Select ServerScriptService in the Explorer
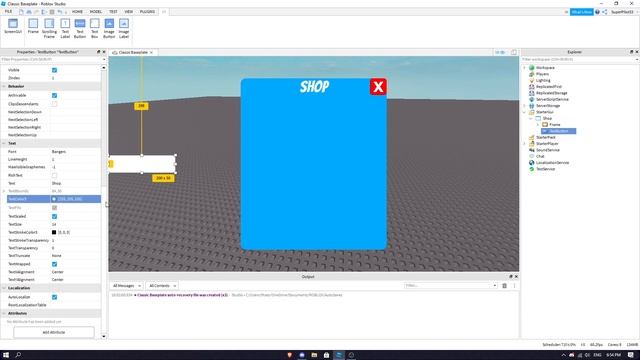 (x=552, y=99)
